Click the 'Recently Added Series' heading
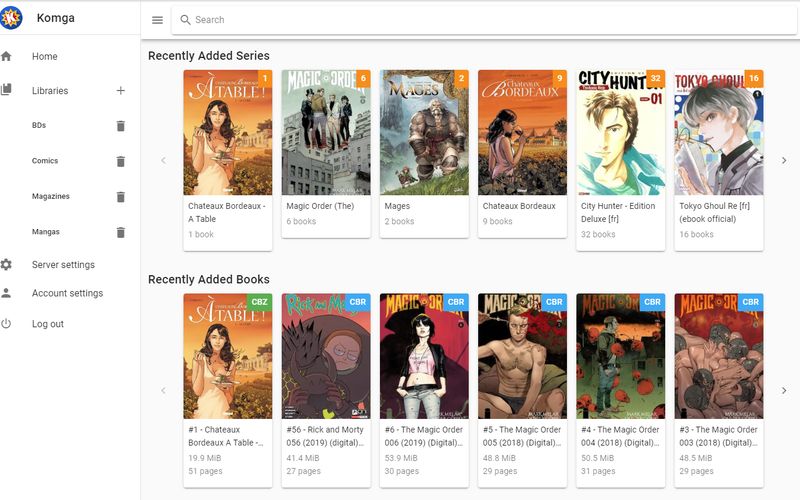The width and height of the screenshot is (800, 500). coord(209,56)
